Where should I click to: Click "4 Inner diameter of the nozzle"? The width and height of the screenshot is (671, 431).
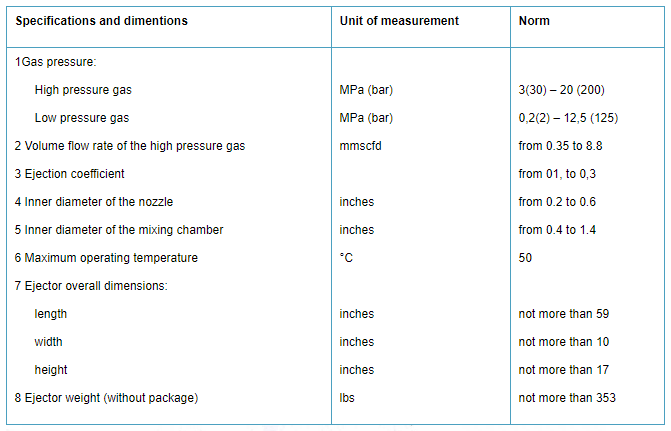coord(95,202)
